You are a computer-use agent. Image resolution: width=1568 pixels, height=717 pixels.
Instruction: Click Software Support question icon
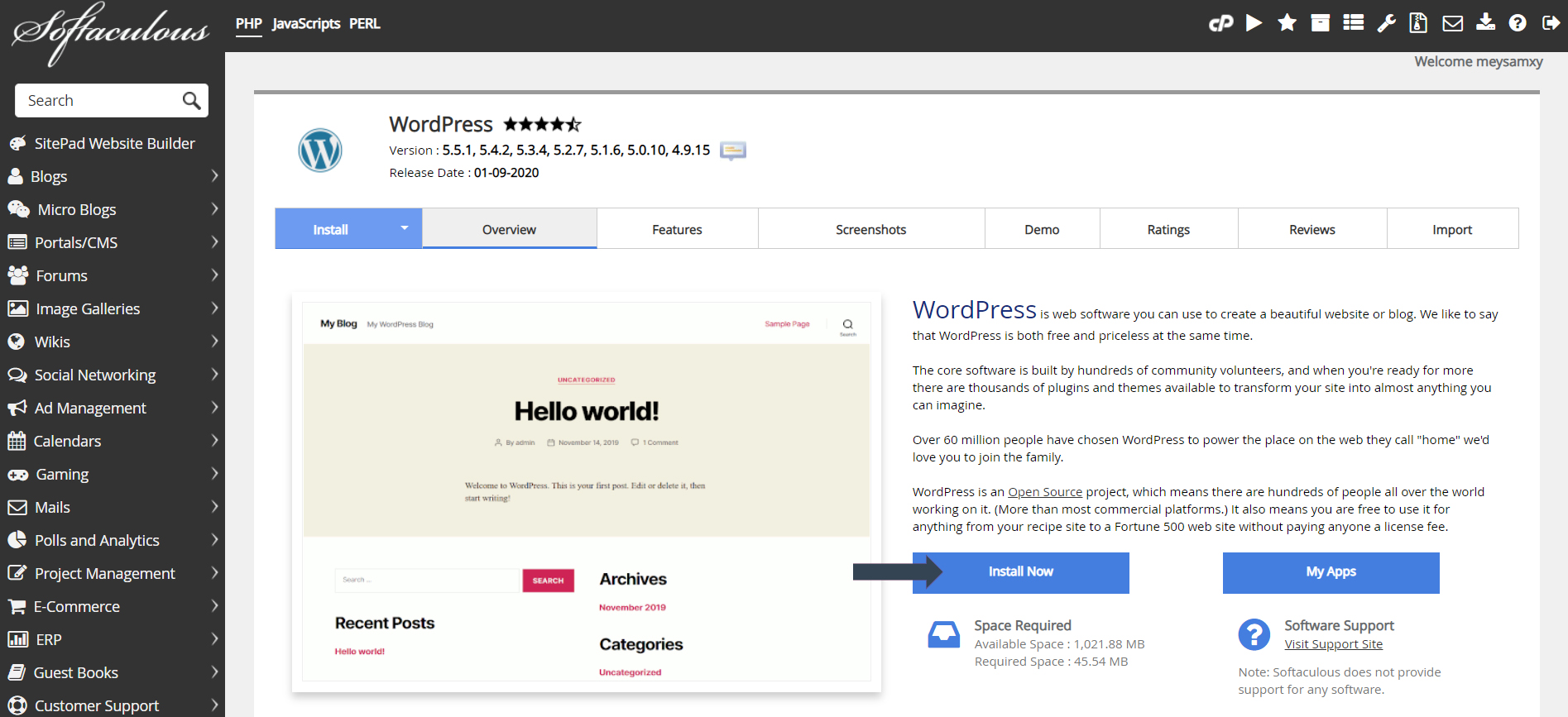click(1254, 634)
